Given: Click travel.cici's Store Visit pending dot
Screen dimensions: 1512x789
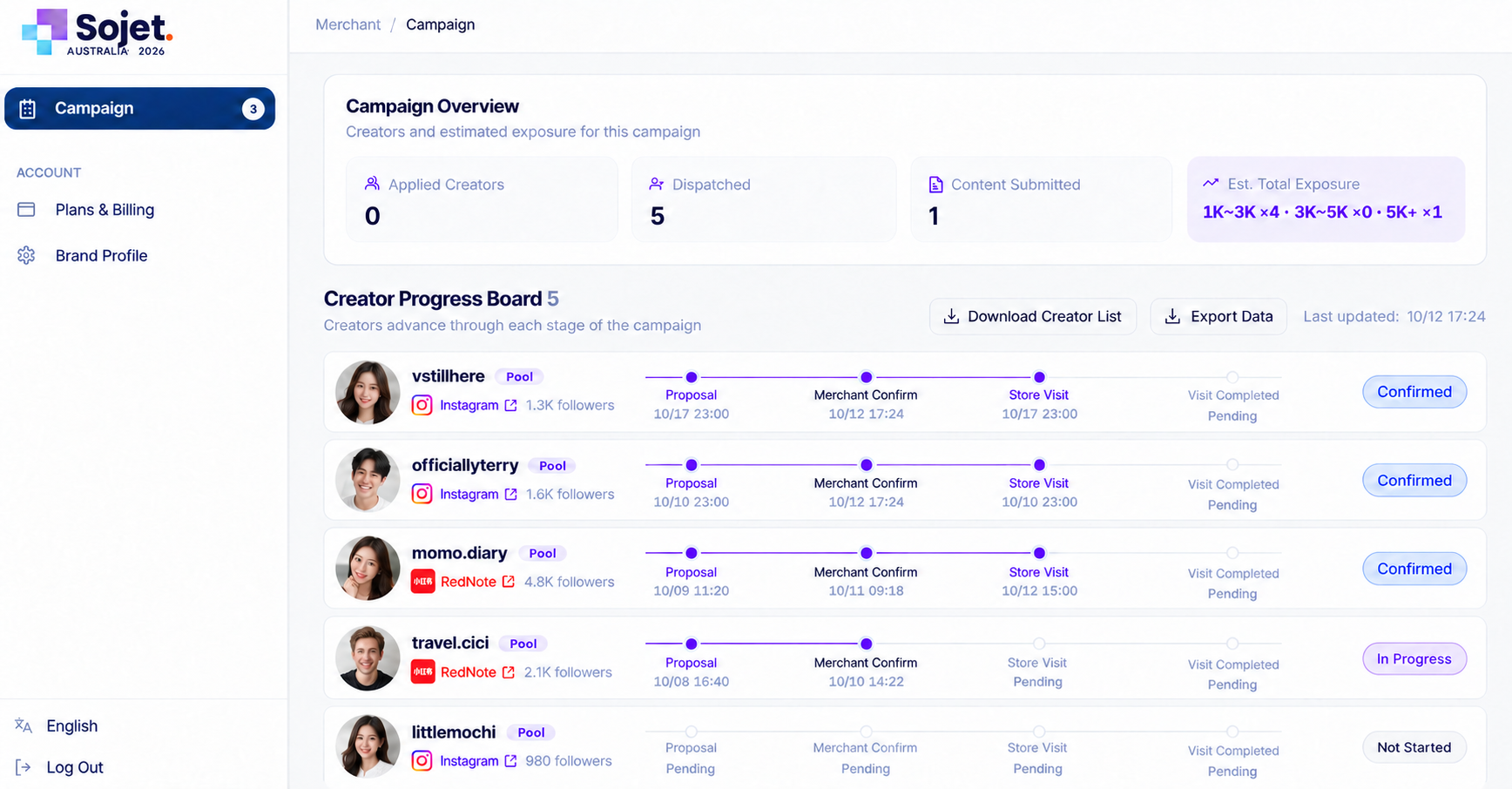Looking at the screenshot, I should tap(1039, 644).
